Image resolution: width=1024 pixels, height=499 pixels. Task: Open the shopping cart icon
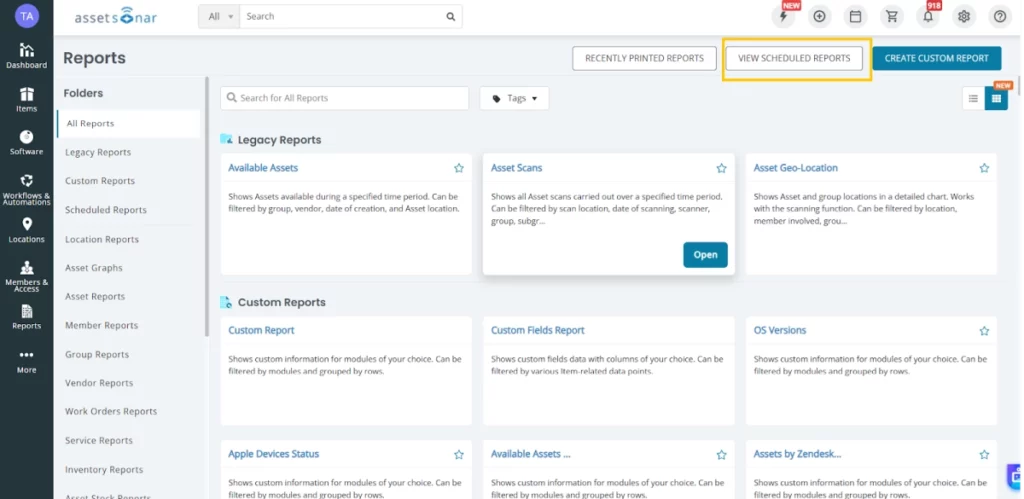[892, 17]
